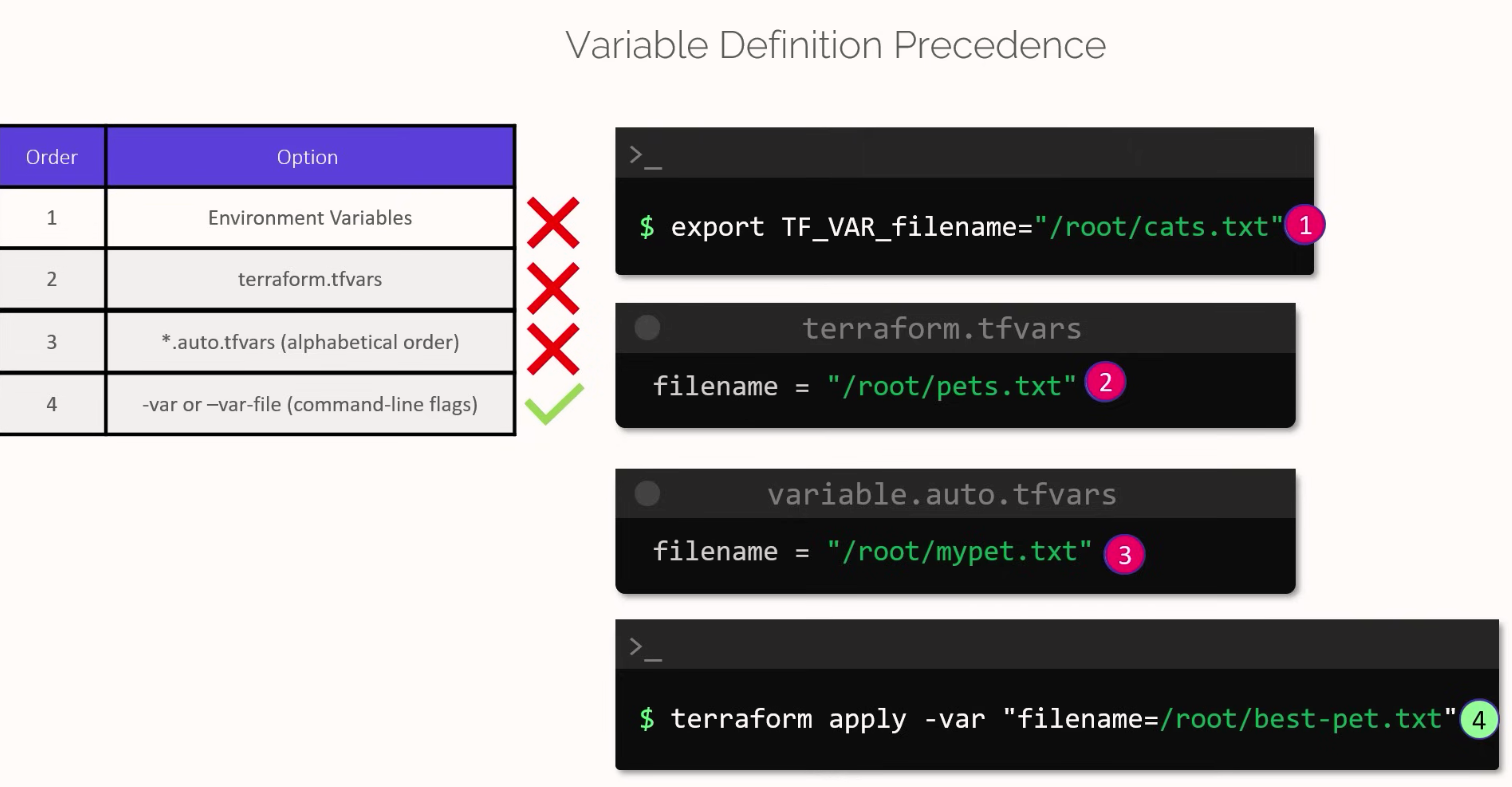The width and height of the screenshot is (1512, 787).
Task: Click the terraform.tfvars file title
Action: 941,328
